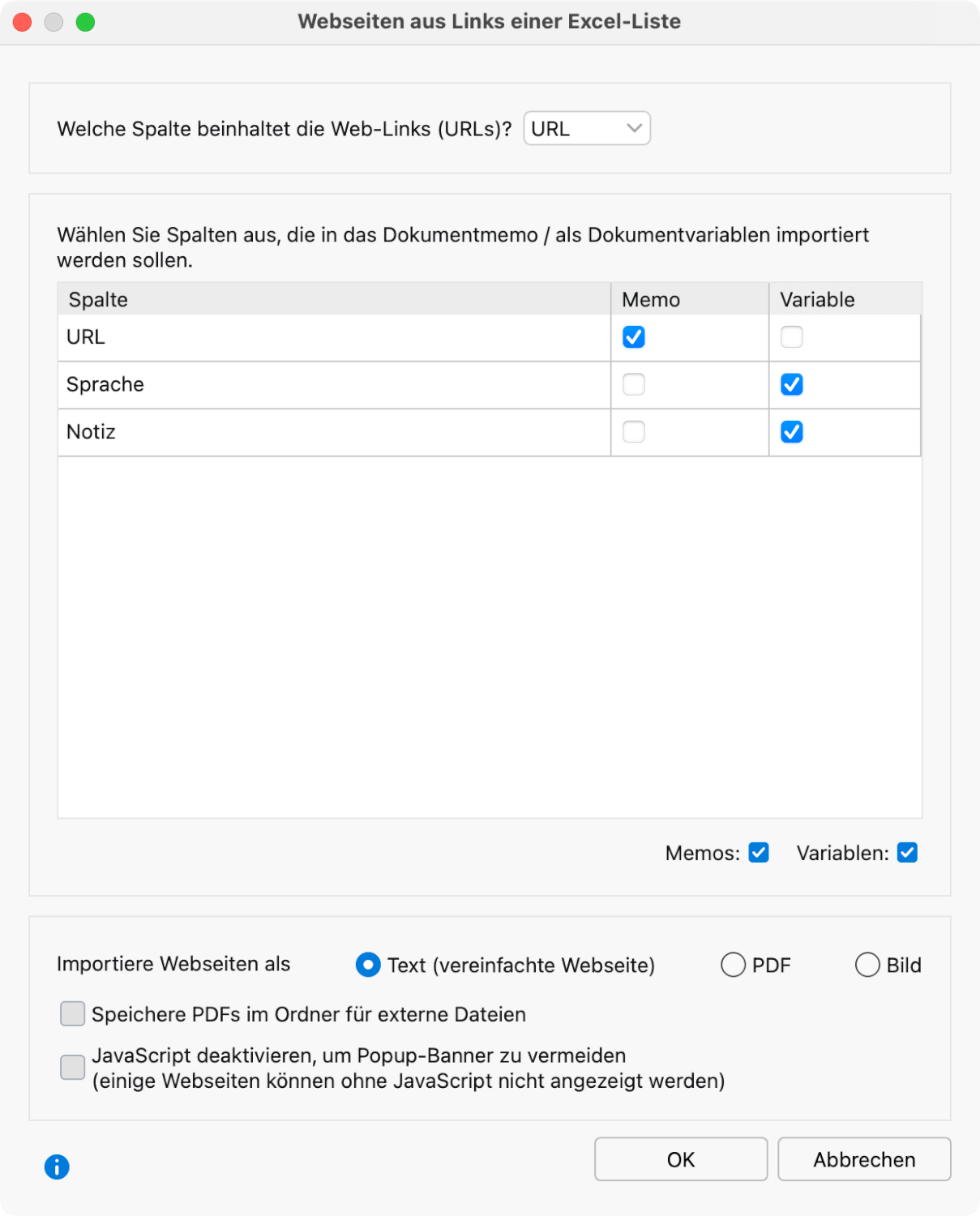Screen dimensions: 980x1216
Task: Enable Speichere PDFs im Ordner checkbox
Action: tap(73, 1014)
